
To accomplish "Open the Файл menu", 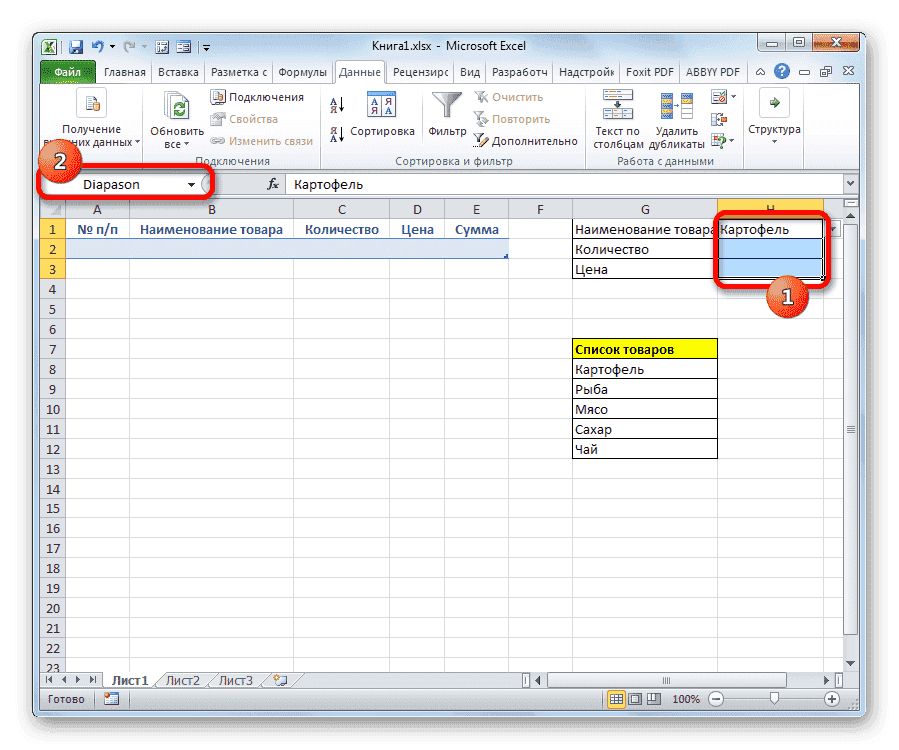I will tap(66, 72).
